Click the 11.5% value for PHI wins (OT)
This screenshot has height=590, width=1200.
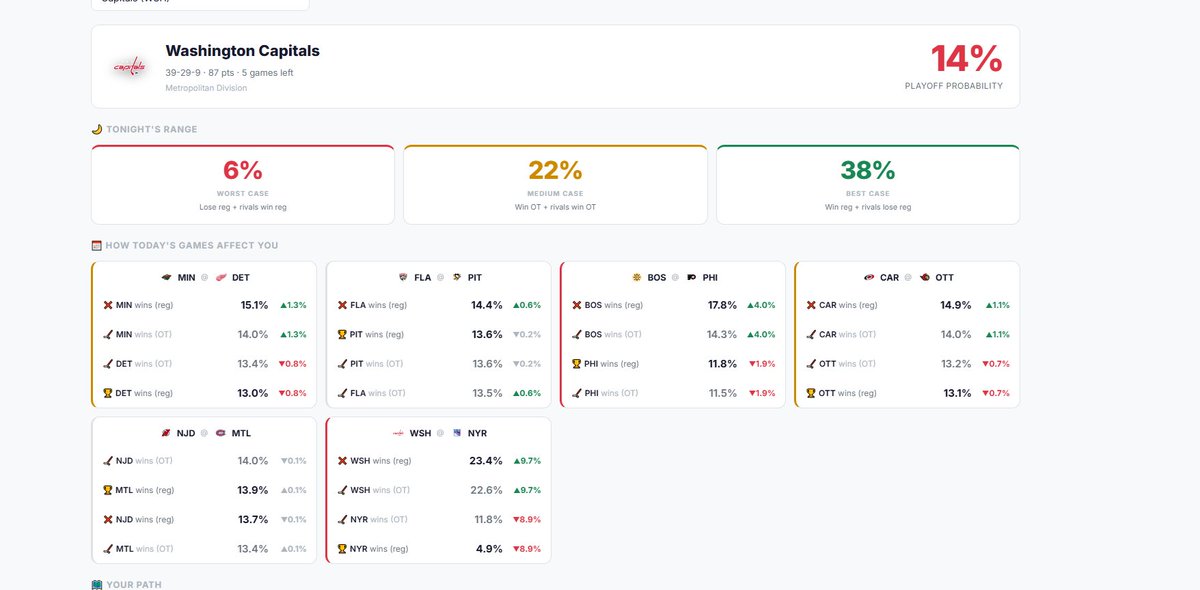tap(723, 393)
